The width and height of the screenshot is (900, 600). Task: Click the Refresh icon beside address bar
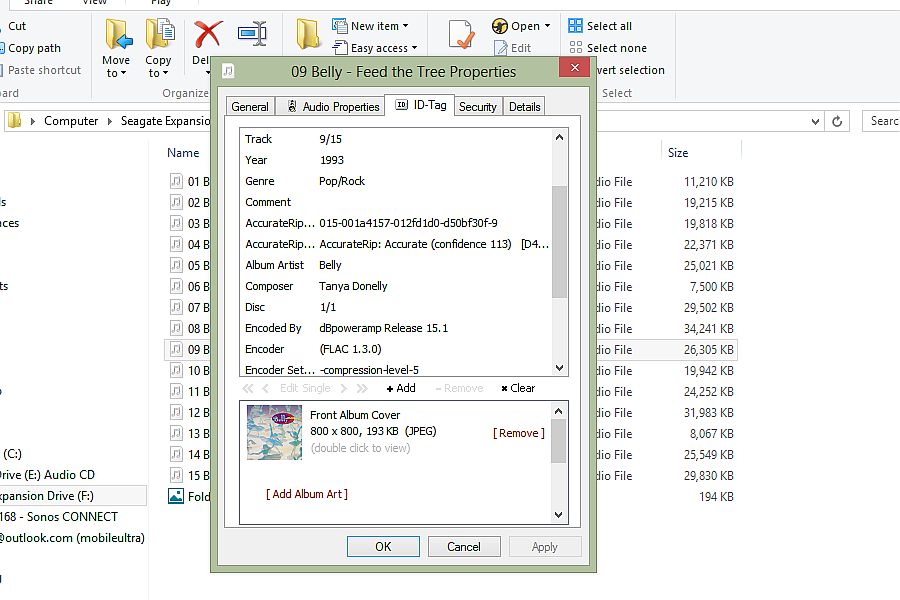pyautogui.click(x=840, y=121)
